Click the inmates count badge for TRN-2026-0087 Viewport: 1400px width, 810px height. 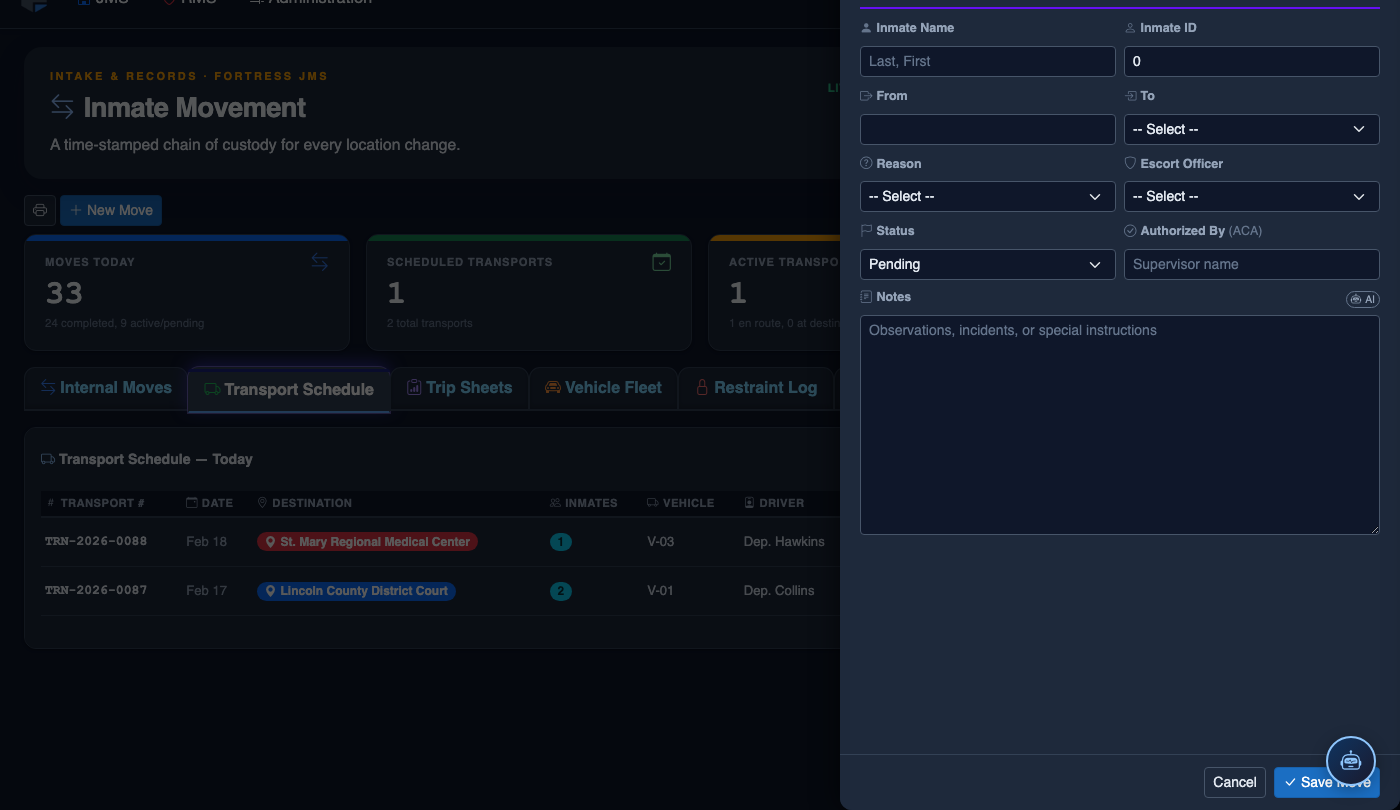[x=561, y=591]
